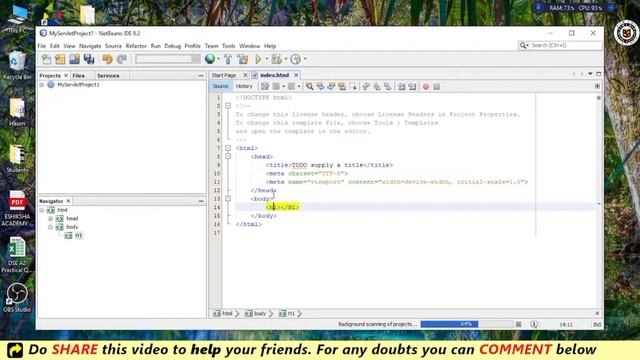Viewport: 640px width, 360px height.
Task: Click the Save All icon
Action: [89, 60]
